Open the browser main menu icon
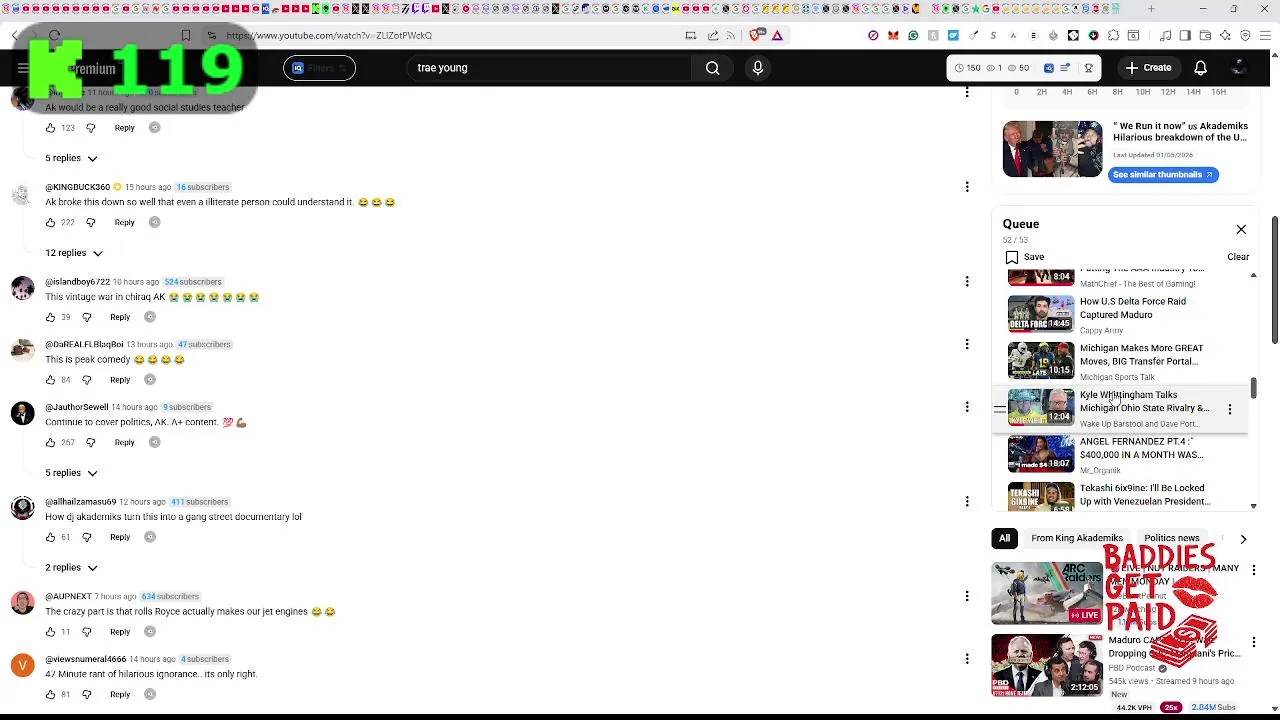The height and width of the screenshot is (720, 1280). (1265, 35)
